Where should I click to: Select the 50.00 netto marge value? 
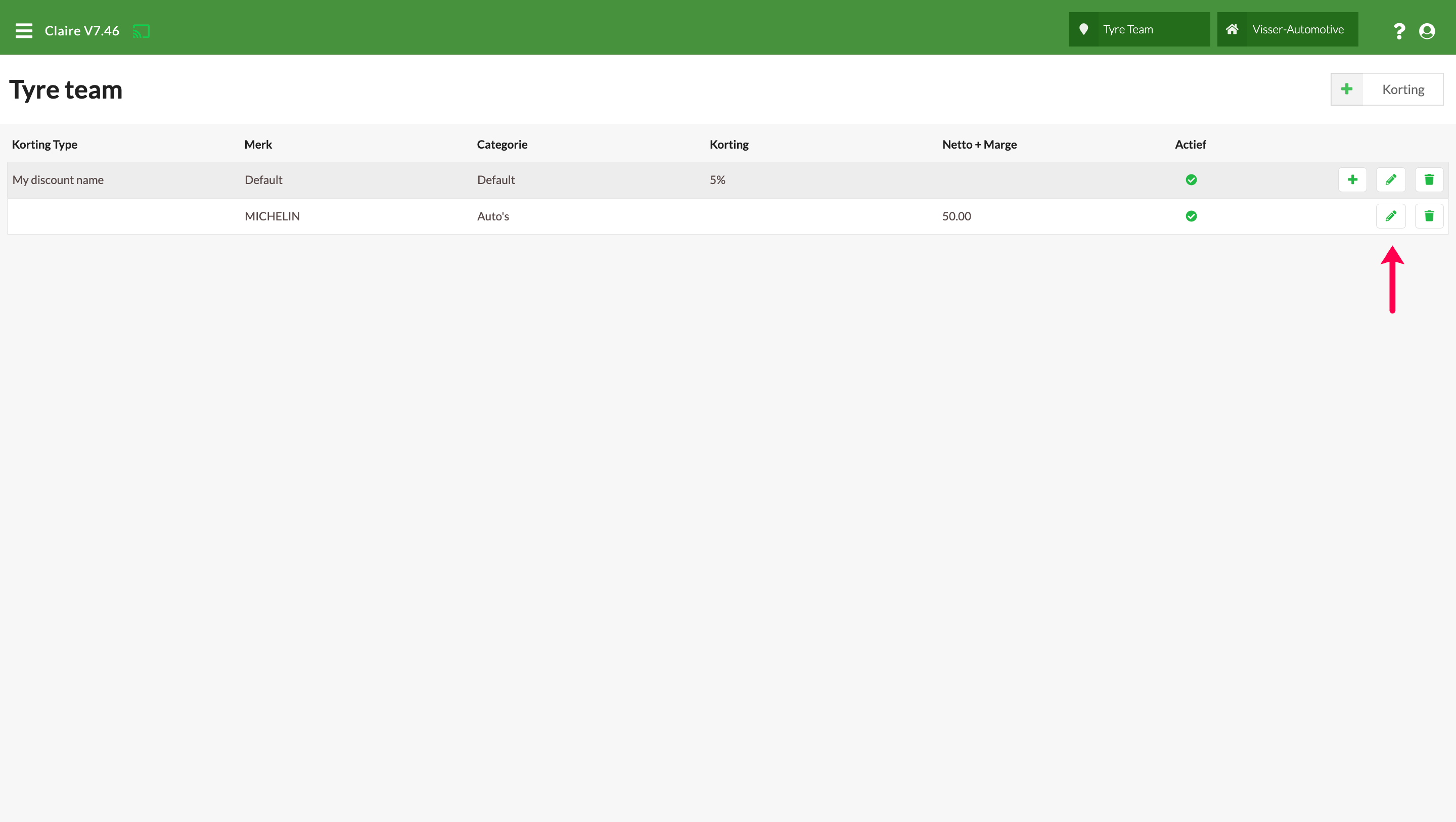(x=957, y=216)
